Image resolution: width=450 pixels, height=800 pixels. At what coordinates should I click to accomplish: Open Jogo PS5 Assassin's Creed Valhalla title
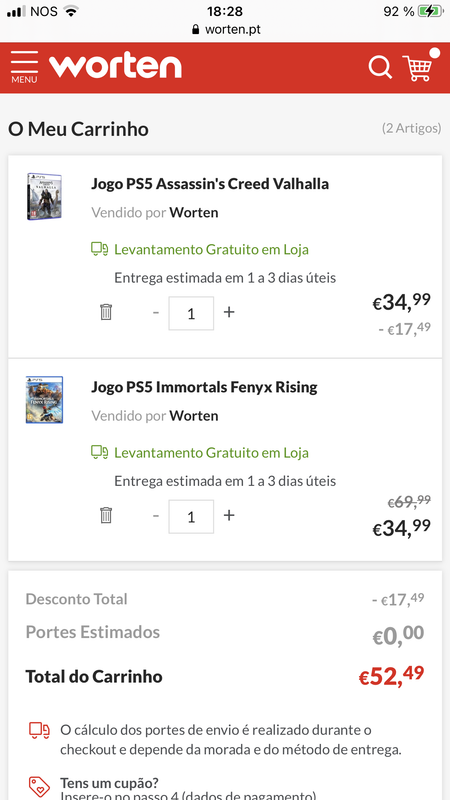coord(210,184)
